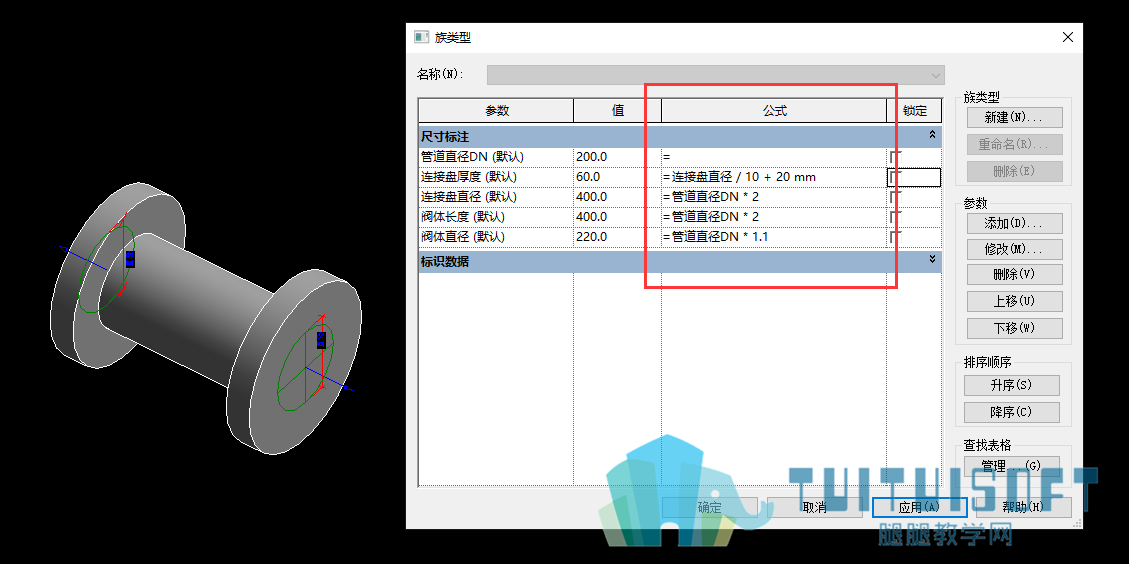This screenshot has height=564, width=1129.
Task: Click the 添加(D) parameter button
Action: 1014,223
